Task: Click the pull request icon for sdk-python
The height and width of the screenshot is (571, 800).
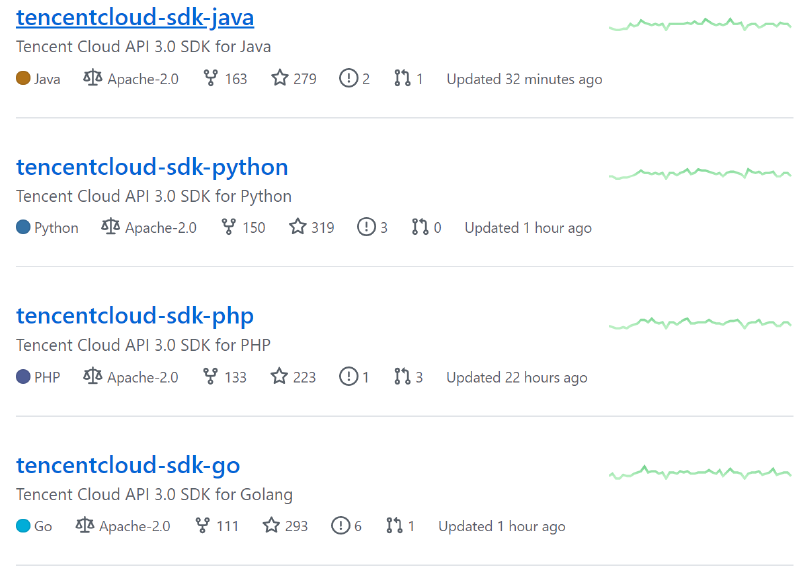Action: [421, 227]
